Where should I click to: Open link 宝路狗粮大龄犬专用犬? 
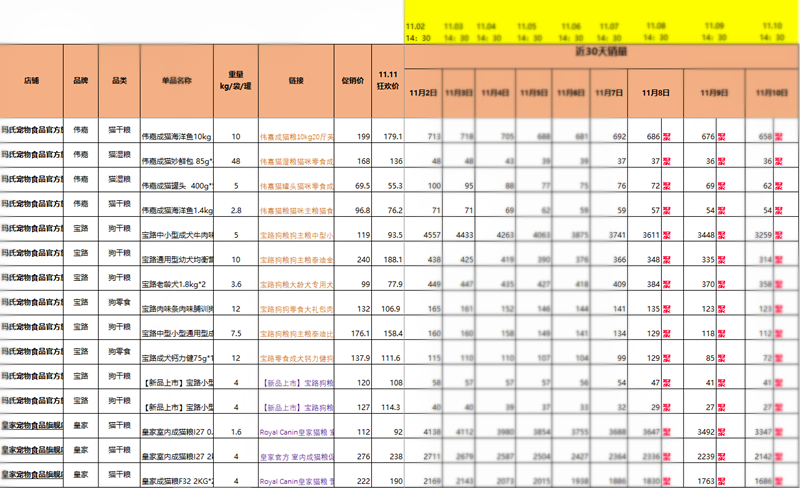296,284
